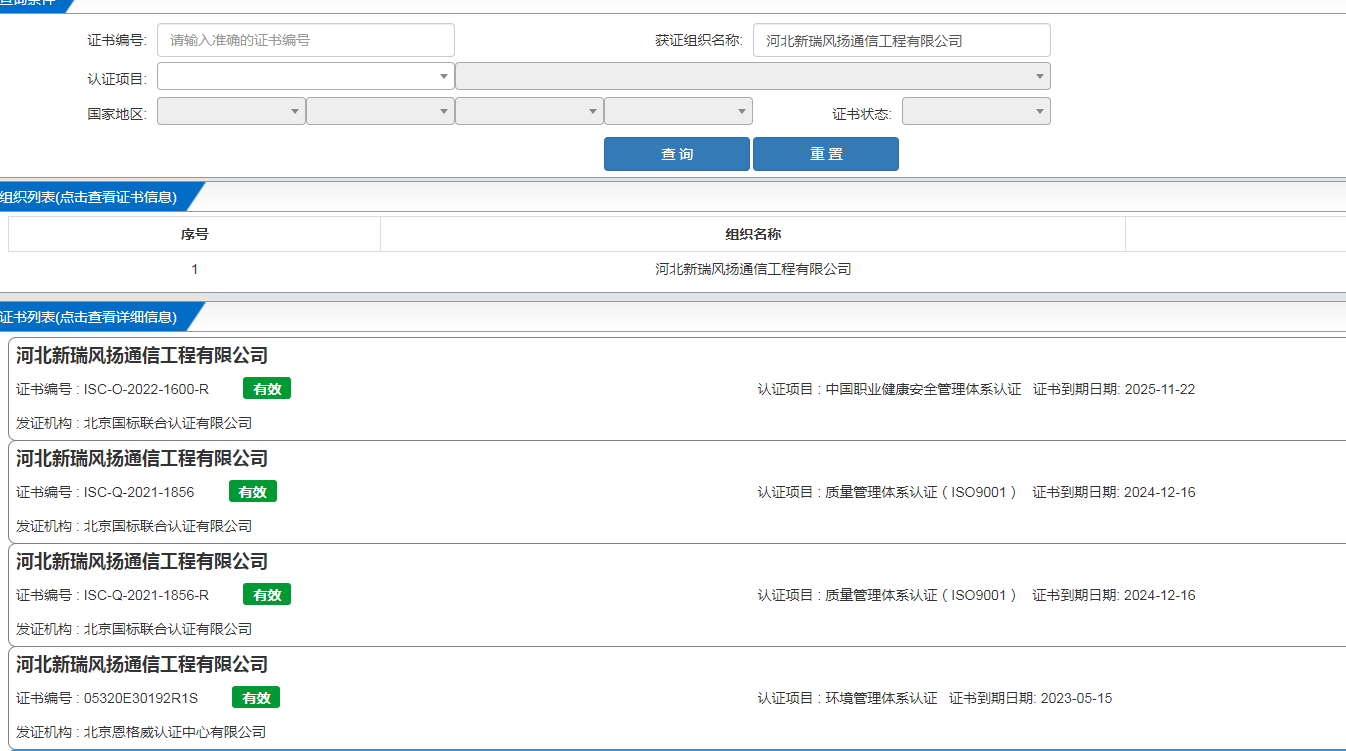Click the 序号 column header
Screen dimensions: 1346x751
[195, 234]
